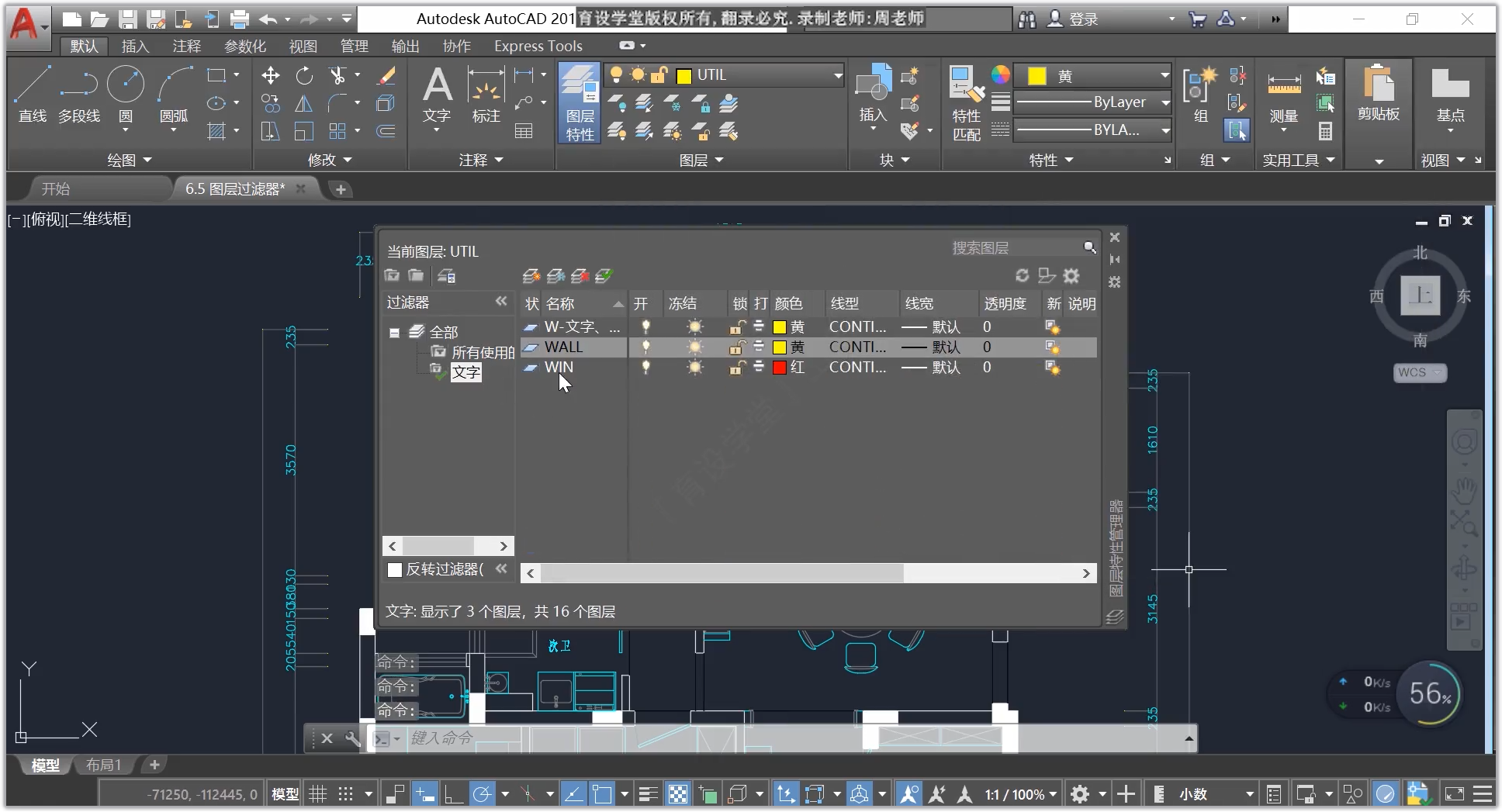Click 名称 column header to sort layers
The image size is (1502, 812).
[560, 303]
